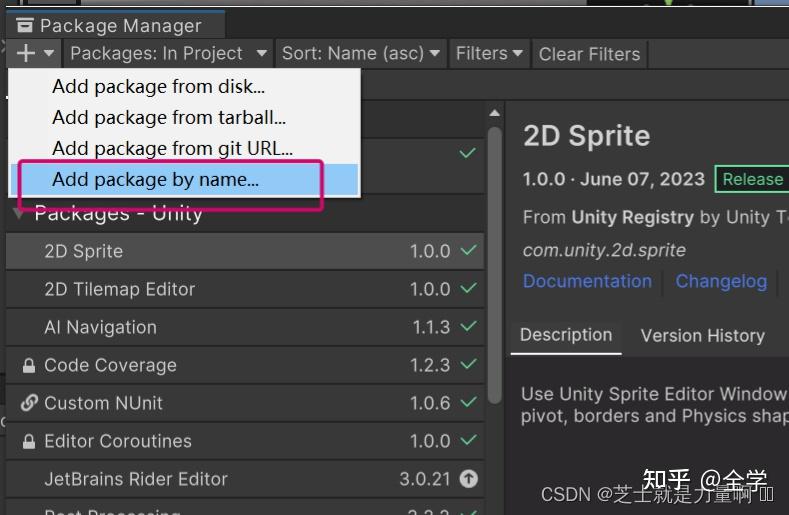Select the 2D Tilemap Editor package

tap(245, 289)
